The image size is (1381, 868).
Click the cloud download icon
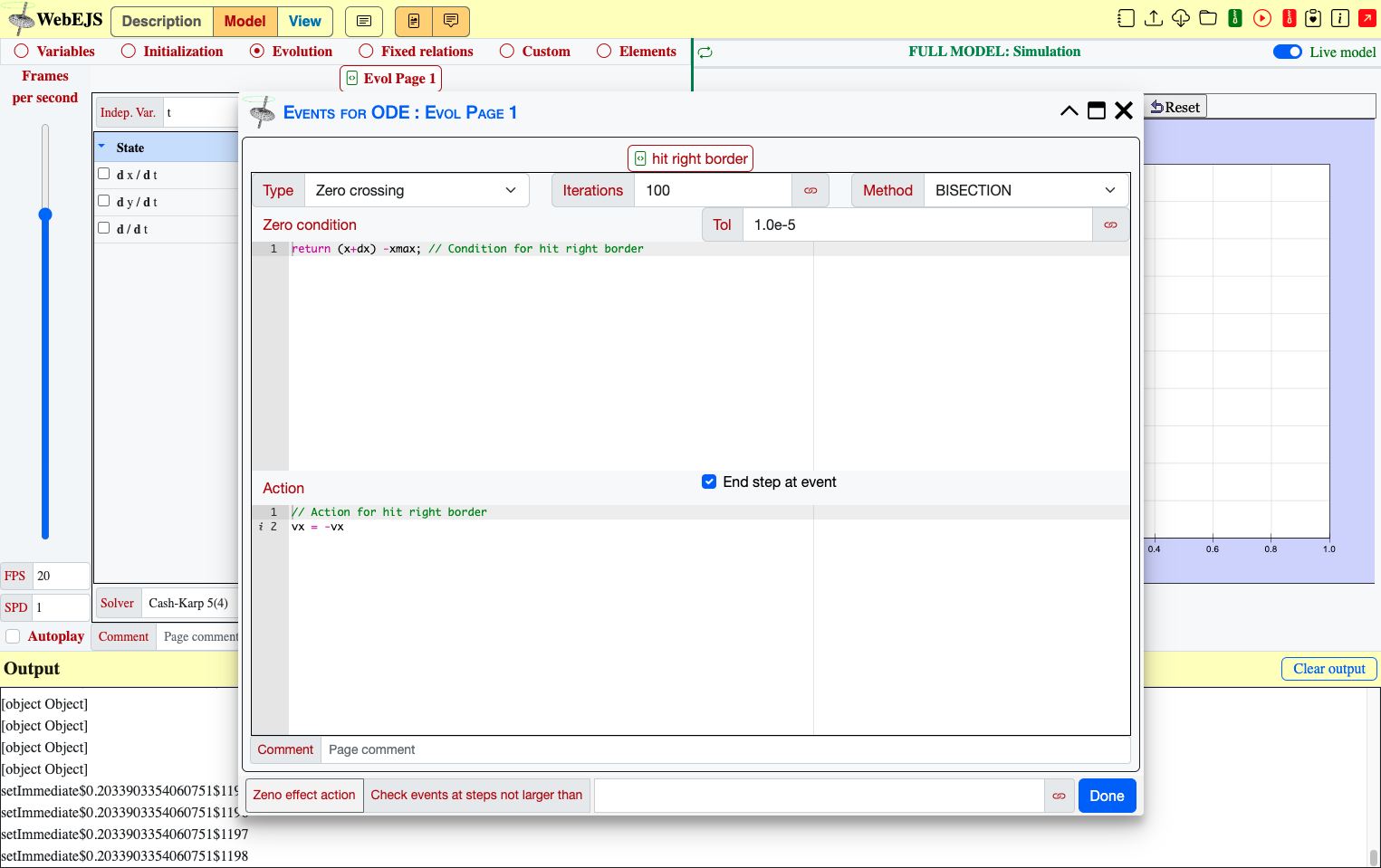(1181, 18)
